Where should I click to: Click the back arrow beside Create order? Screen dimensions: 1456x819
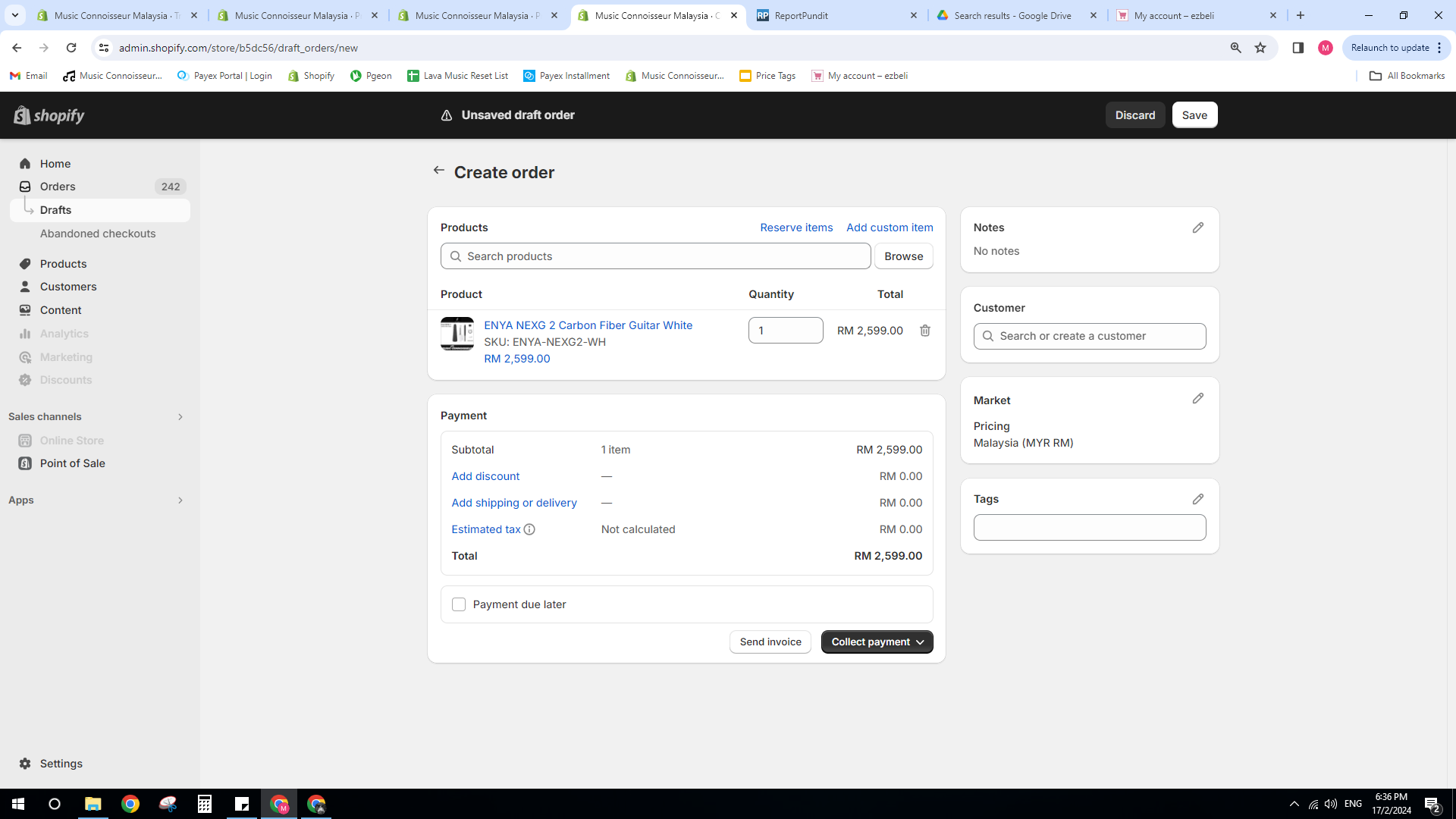(438, 171)
